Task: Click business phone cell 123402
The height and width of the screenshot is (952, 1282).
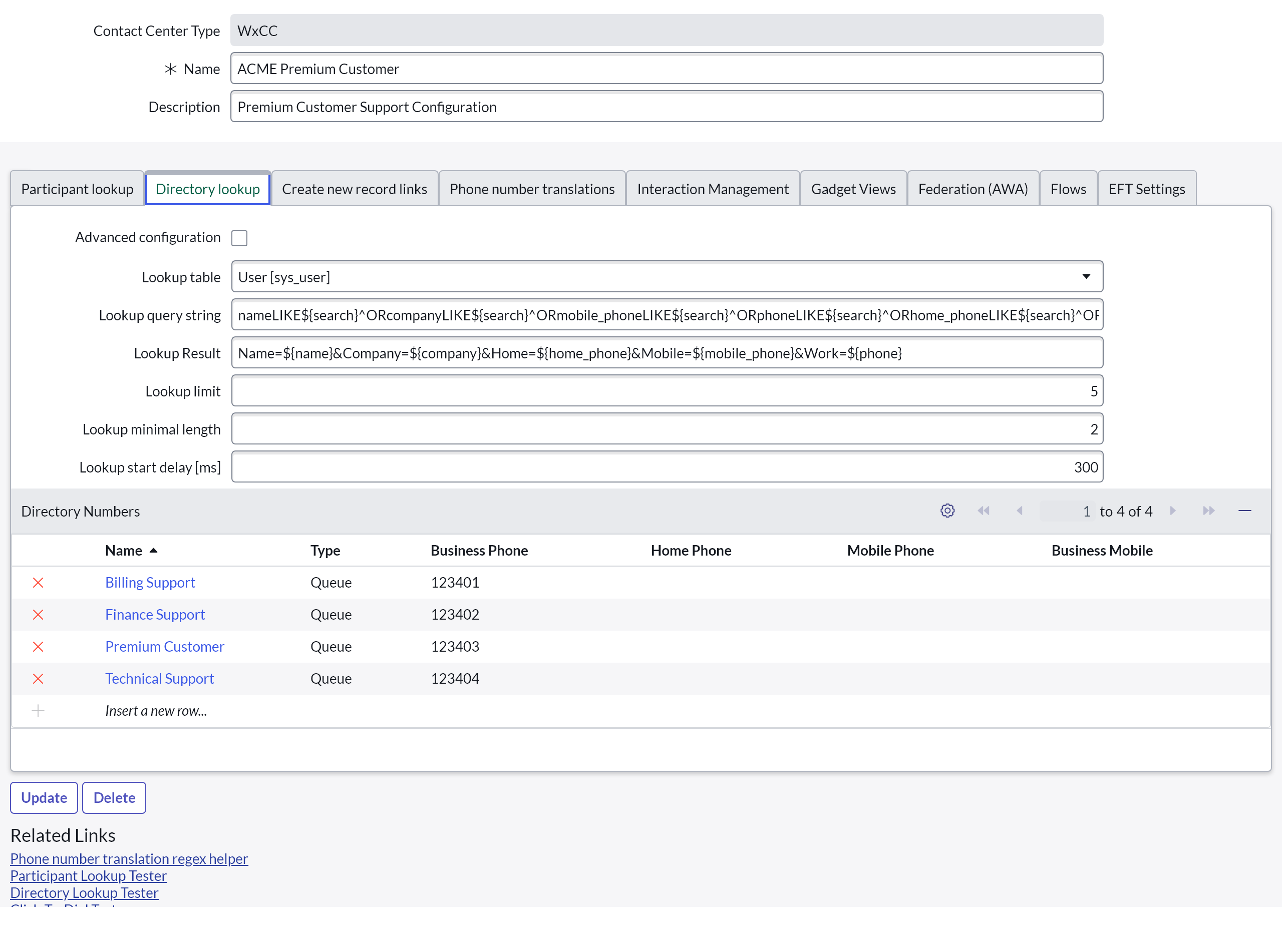Action: pyautogui.click(x=455, y=615)
